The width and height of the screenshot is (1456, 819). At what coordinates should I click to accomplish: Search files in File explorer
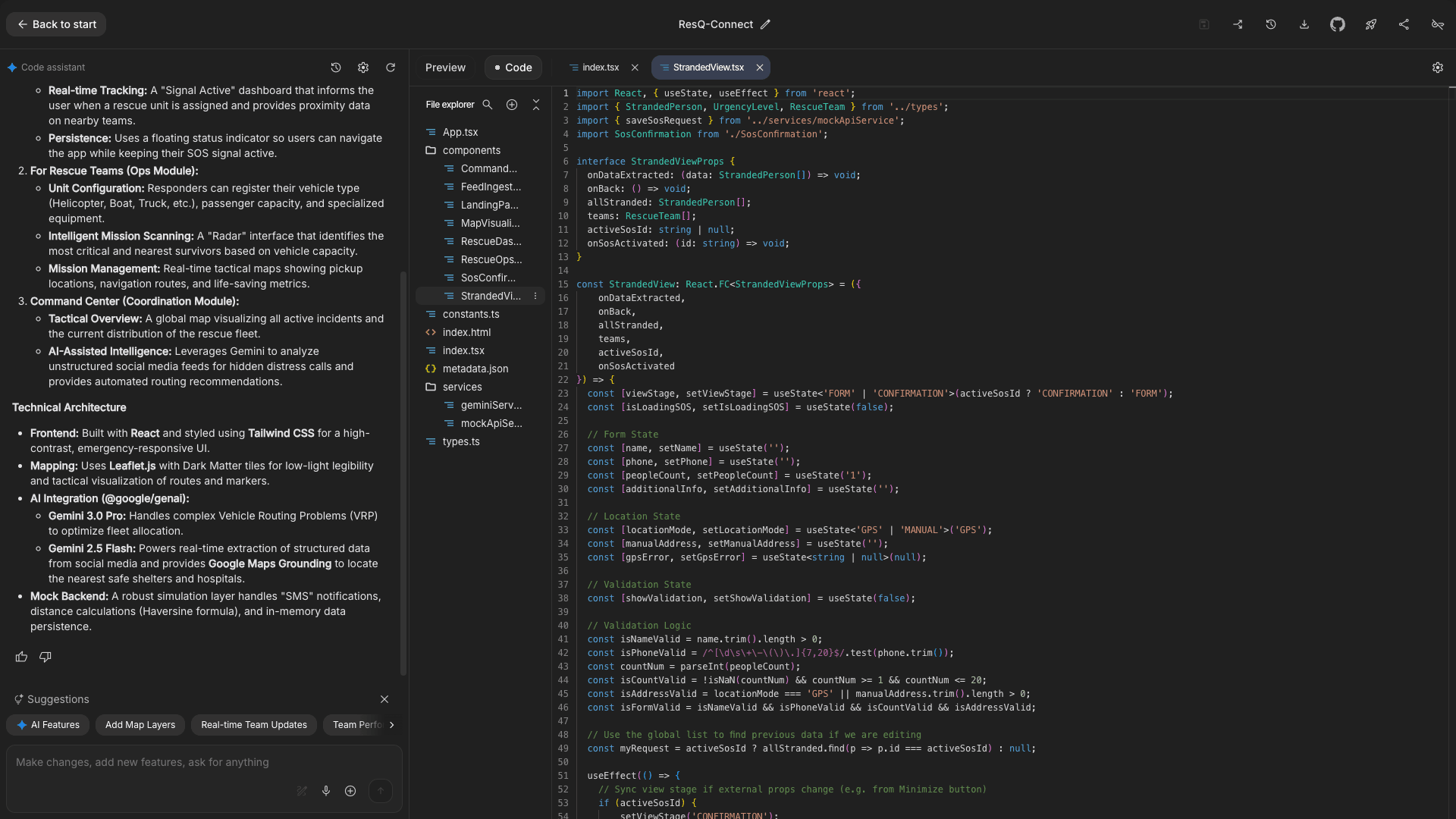(488, 105)
